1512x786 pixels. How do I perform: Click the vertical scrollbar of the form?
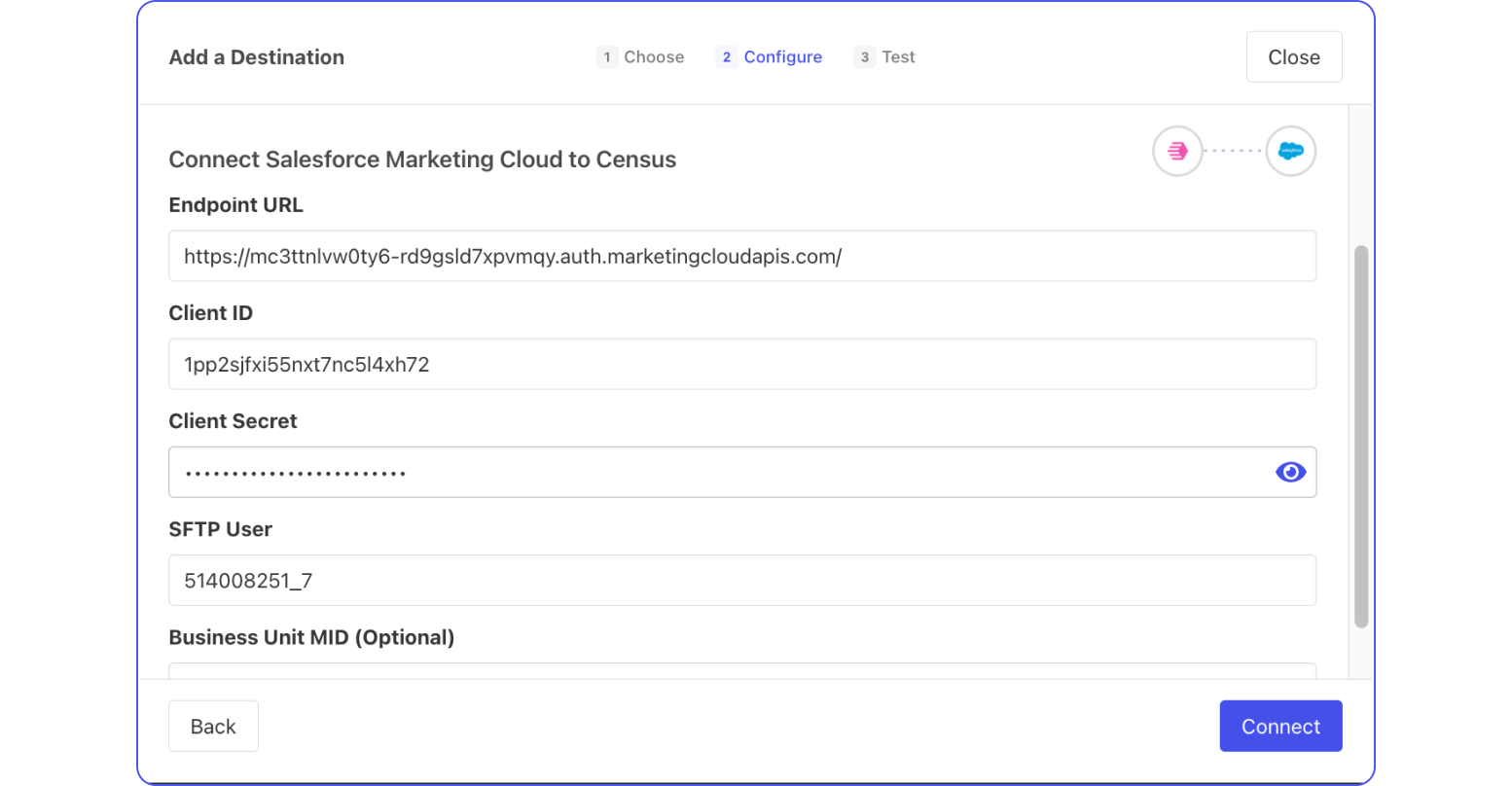click(x=1361, y=436)
